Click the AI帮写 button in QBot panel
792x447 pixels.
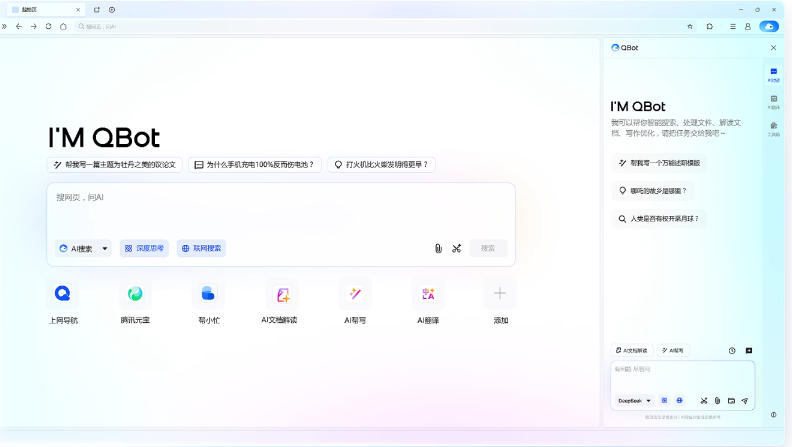coord(672,351)
